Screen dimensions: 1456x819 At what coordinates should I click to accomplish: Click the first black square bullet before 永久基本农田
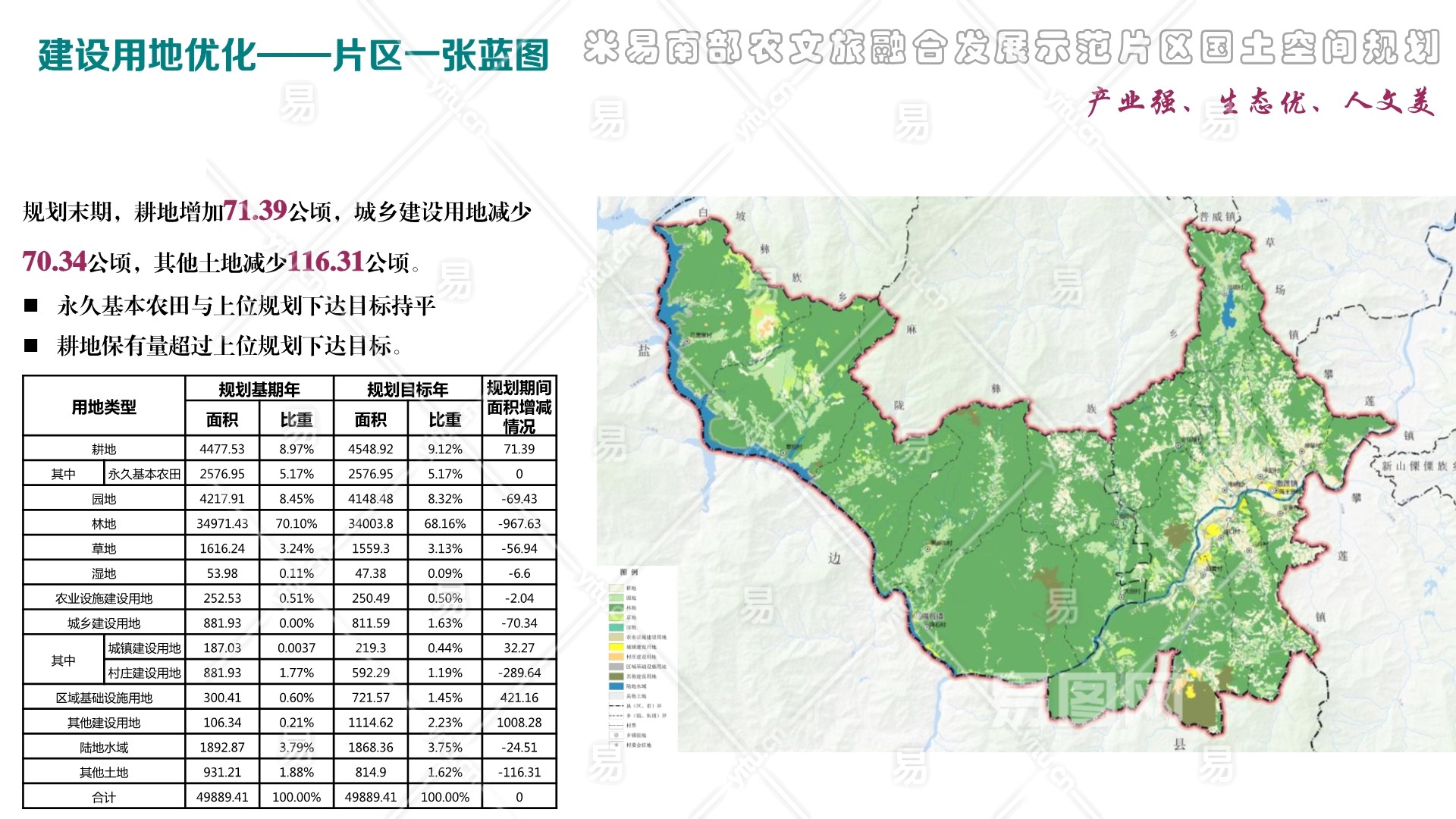tap(31, 306)
